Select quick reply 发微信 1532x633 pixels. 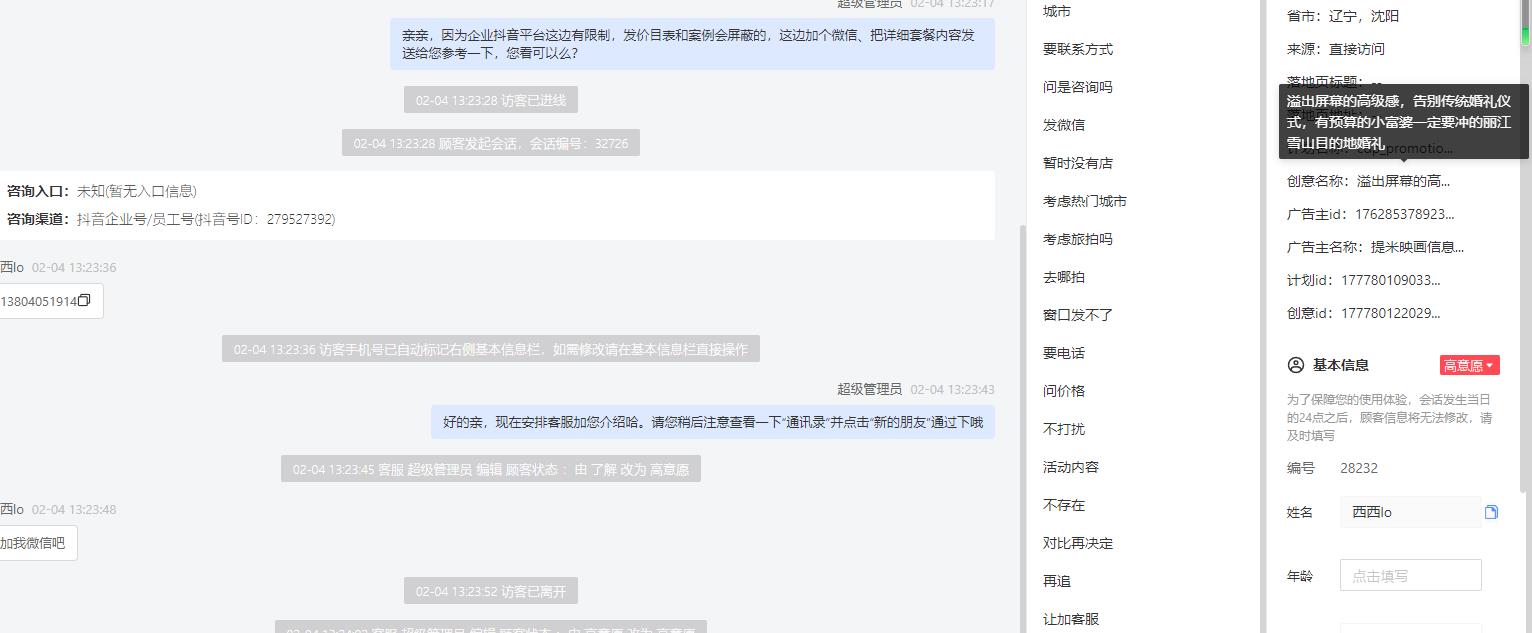coord(1064,125)
